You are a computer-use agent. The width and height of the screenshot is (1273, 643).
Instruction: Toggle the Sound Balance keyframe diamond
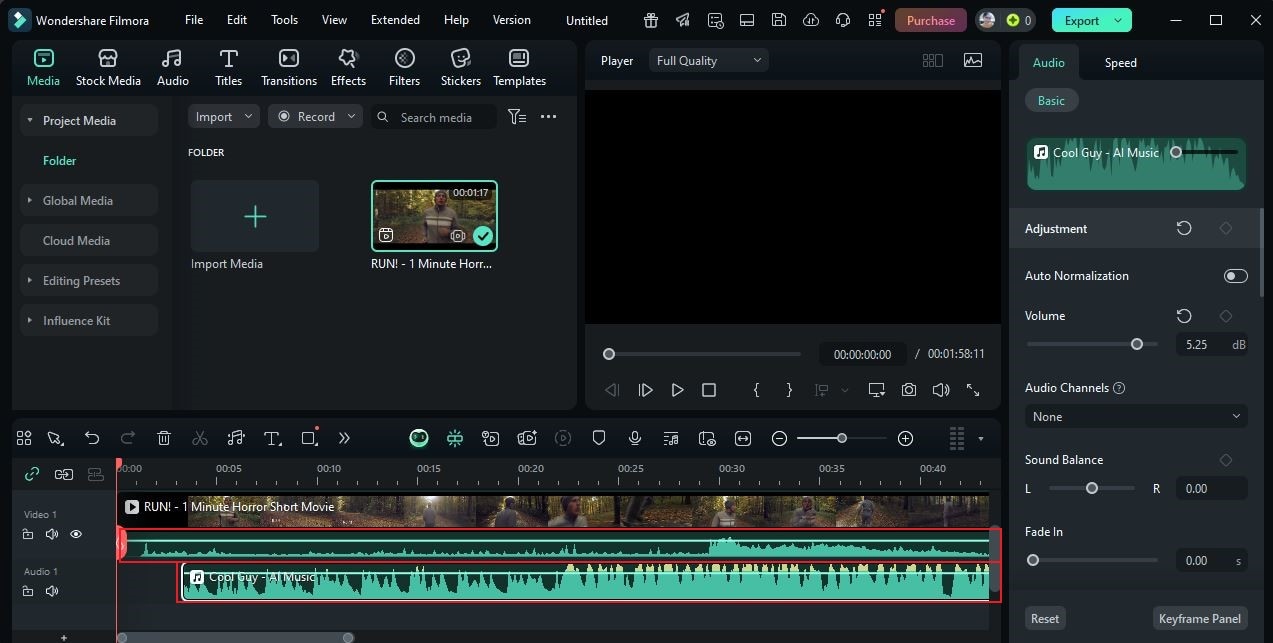[1226, 460]
